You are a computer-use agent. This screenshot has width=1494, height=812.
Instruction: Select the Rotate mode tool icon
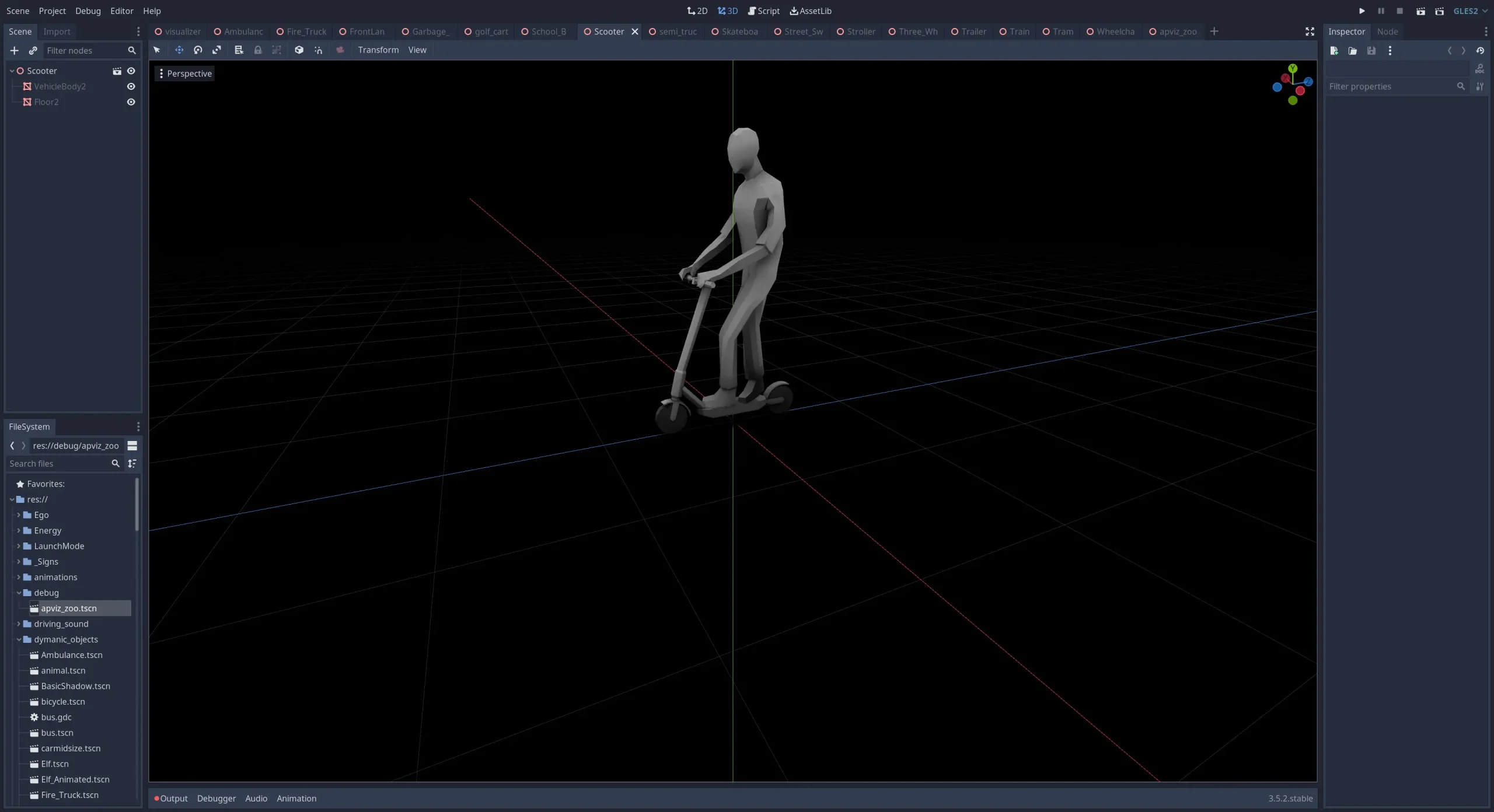[x=198, y=50]
